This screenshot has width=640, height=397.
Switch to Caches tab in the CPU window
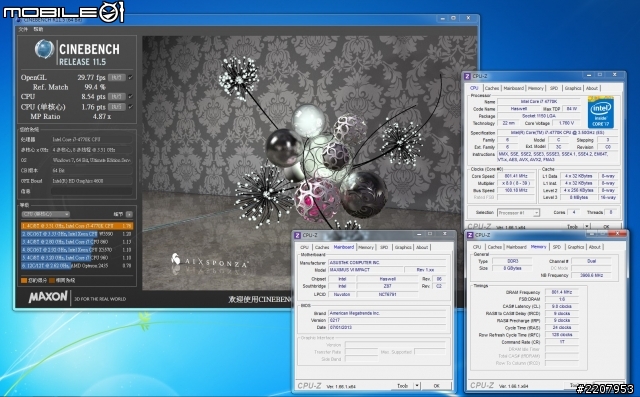(x=492, y=88)
